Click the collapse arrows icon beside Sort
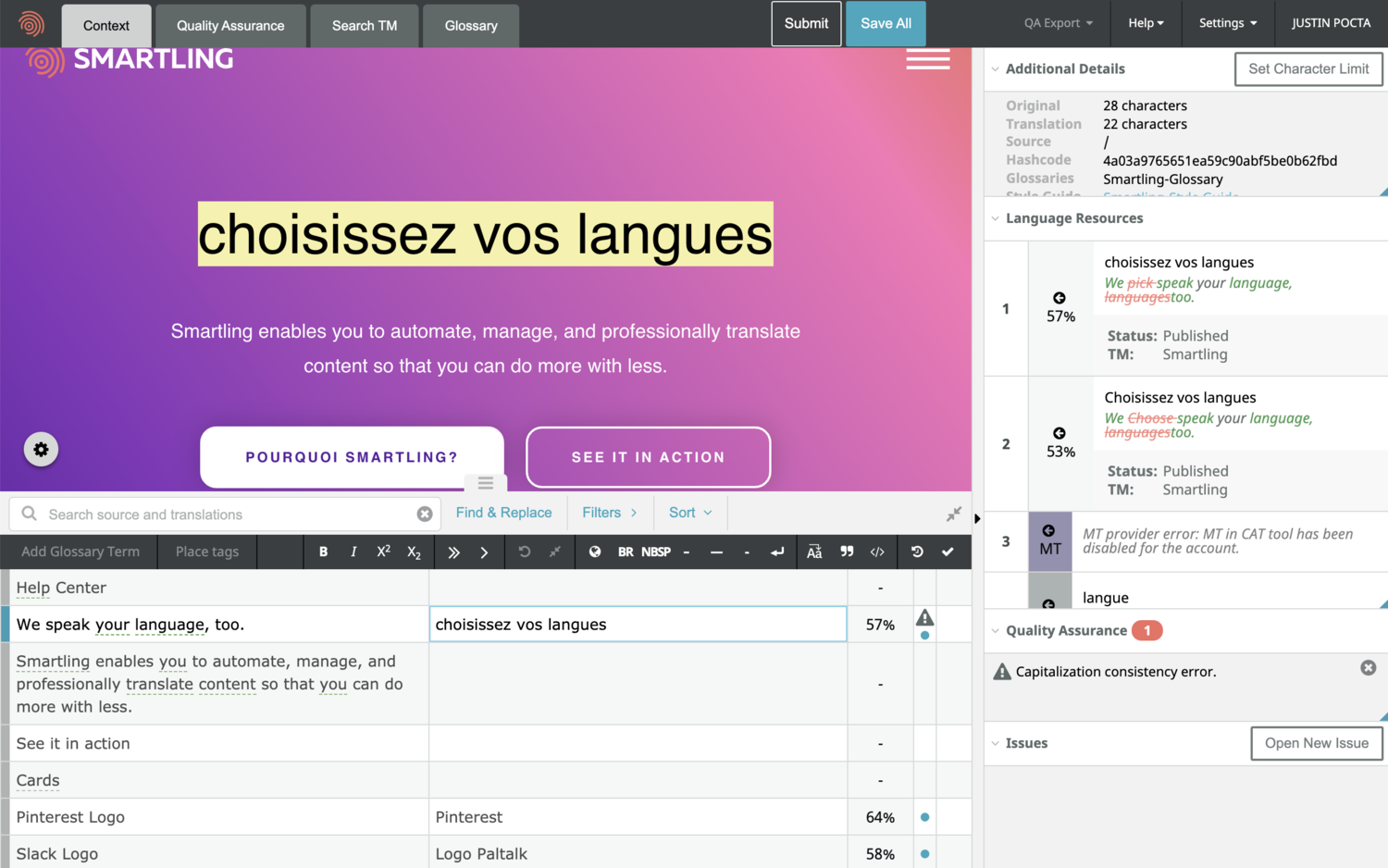Viewport: 1388px width, 868px height. click(x=954, y=514)
